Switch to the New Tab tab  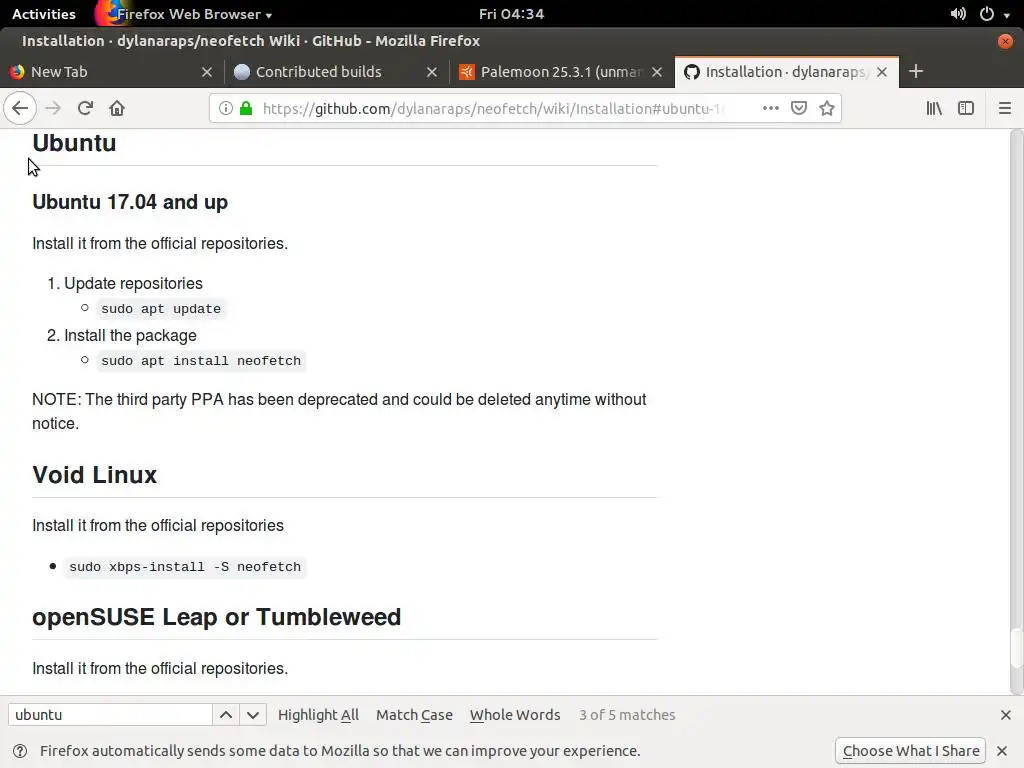tap(111, 72)
